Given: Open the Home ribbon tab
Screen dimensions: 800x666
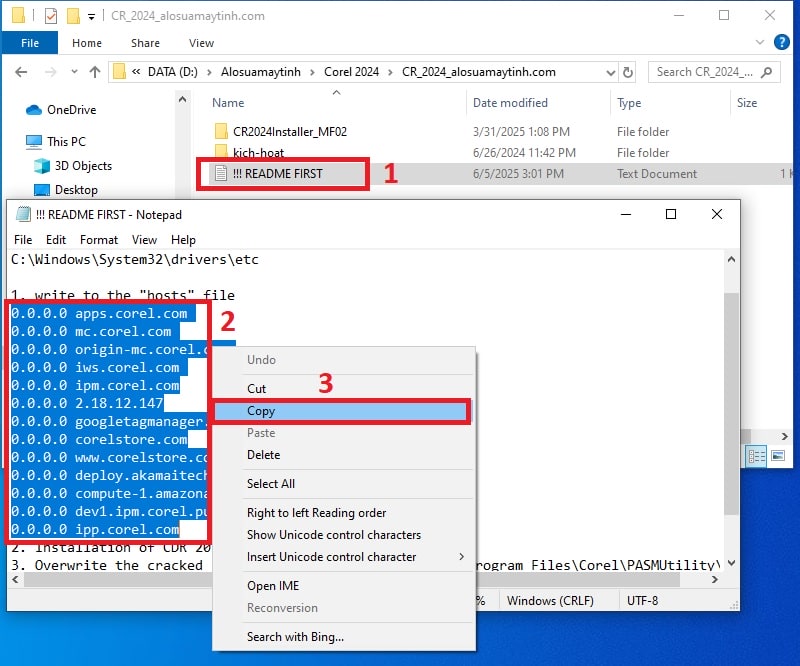Looking at the screenshot, I should pyautogui.click(x=87, y=43).
